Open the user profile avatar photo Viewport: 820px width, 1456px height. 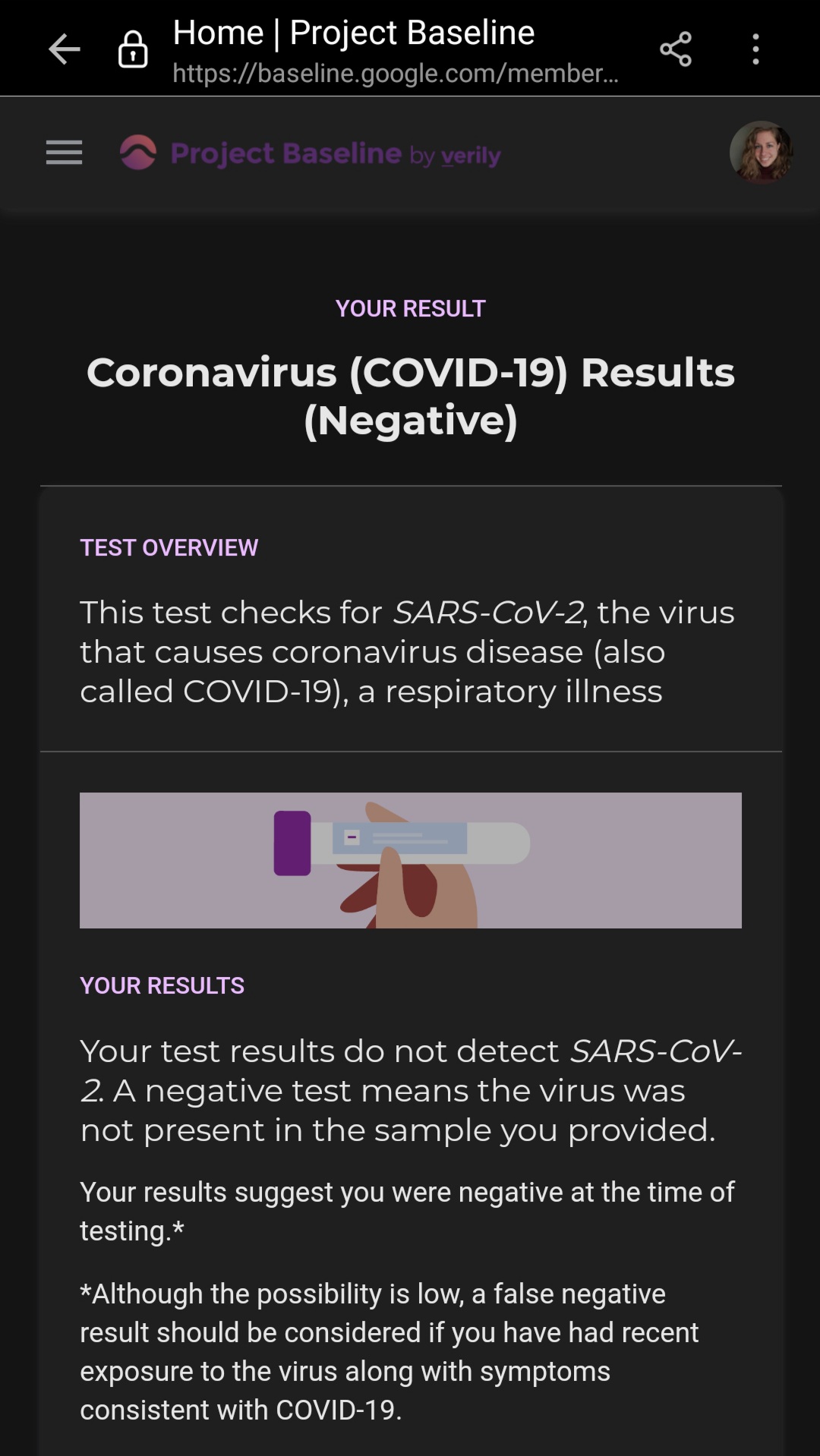click(x=762, y=153)
